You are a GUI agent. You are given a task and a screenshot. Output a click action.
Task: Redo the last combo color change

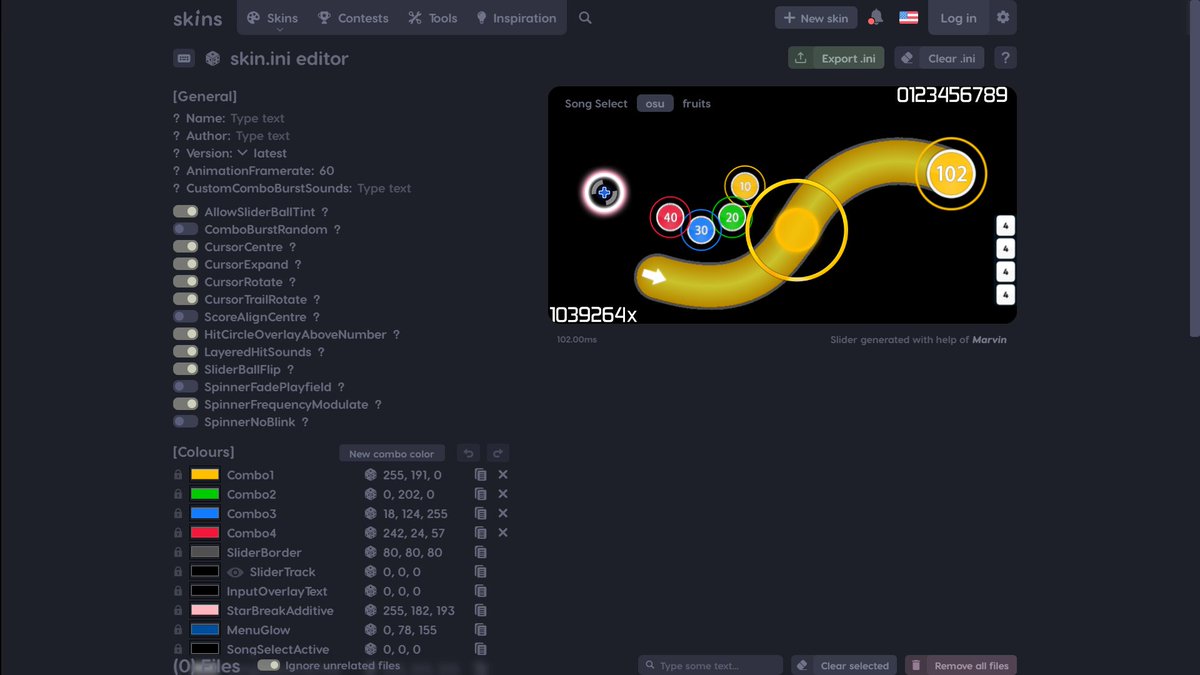tap(497, 452)
